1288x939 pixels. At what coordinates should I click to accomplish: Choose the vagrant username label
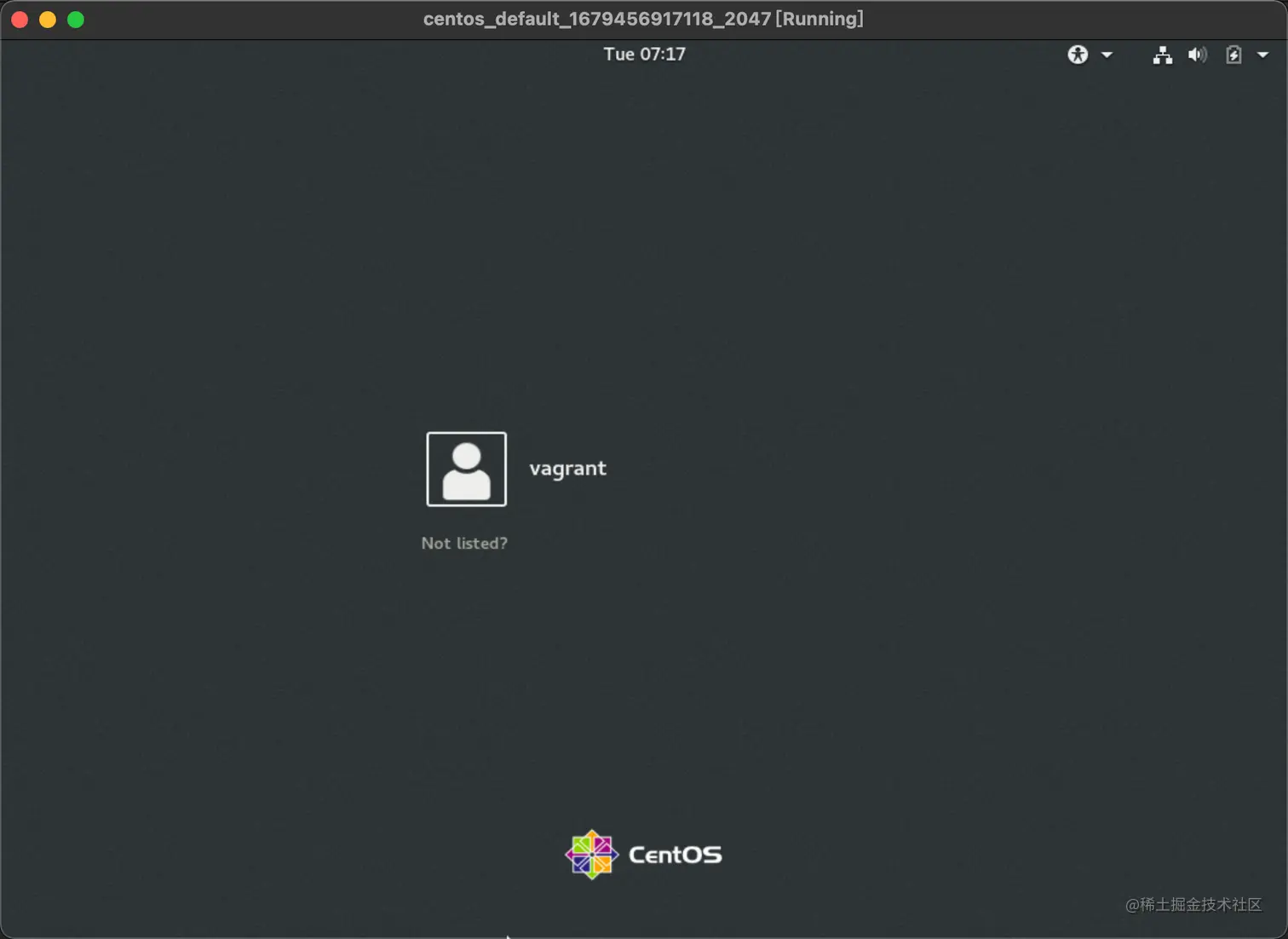point(567,469)
